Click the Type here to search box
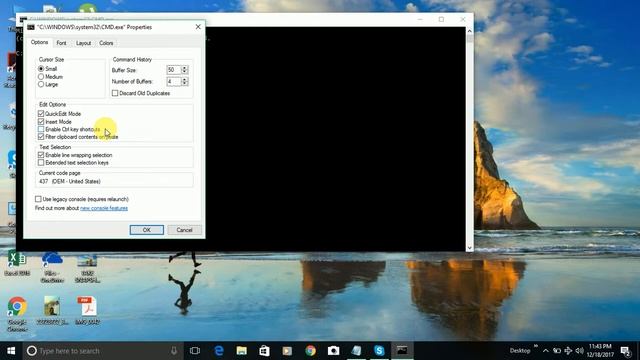The width and height of the screenshot is (640, 360). 103,351
